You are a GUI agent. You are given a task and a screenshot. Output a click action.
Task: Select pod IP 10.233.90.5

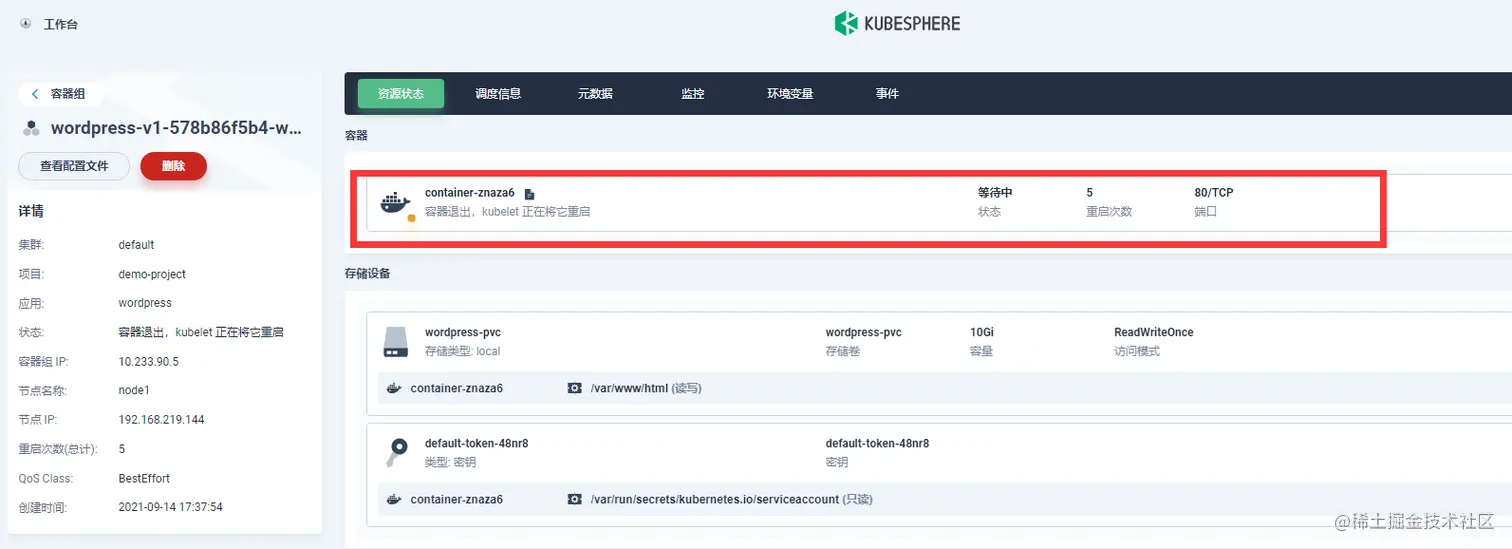pyautogui.click(x=149, y=361)
